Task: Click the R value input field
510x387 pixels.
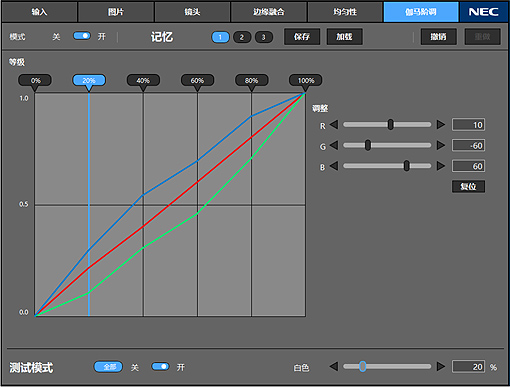Action: click(468, 125)
